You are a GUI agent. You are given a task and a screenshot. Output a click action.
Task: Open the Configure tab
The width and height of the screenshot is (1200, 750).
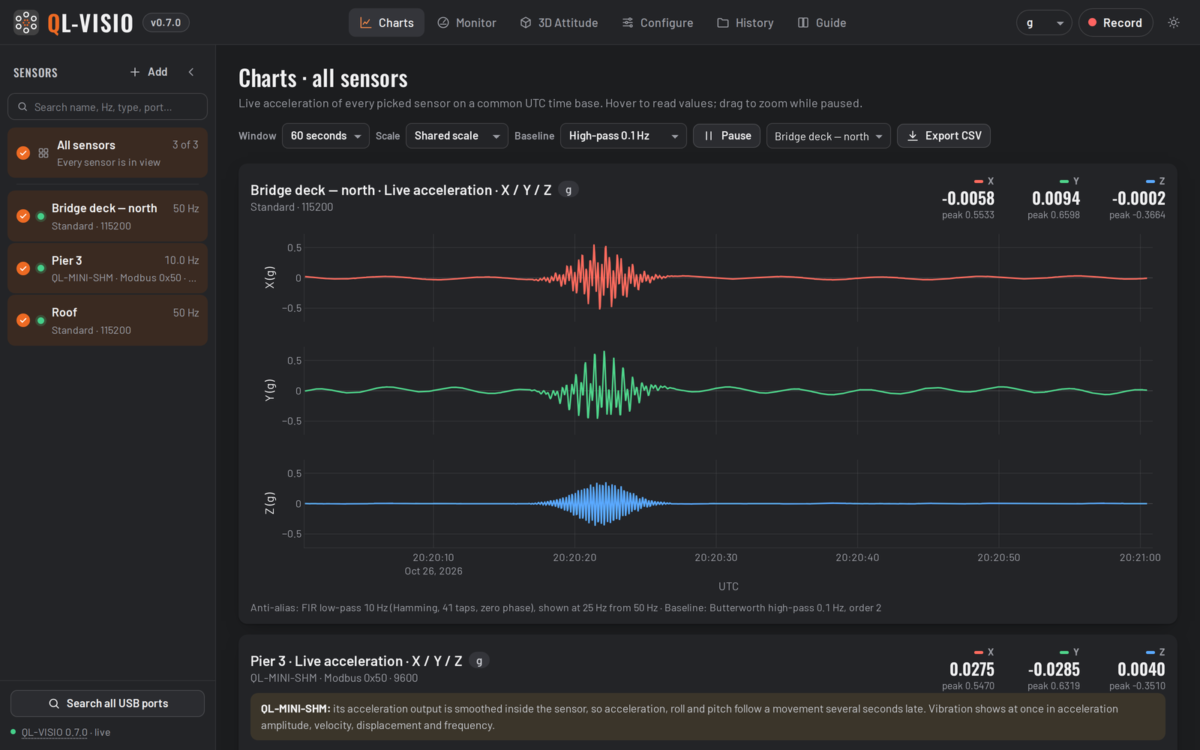pyautogui.click(x=657, y=23)
